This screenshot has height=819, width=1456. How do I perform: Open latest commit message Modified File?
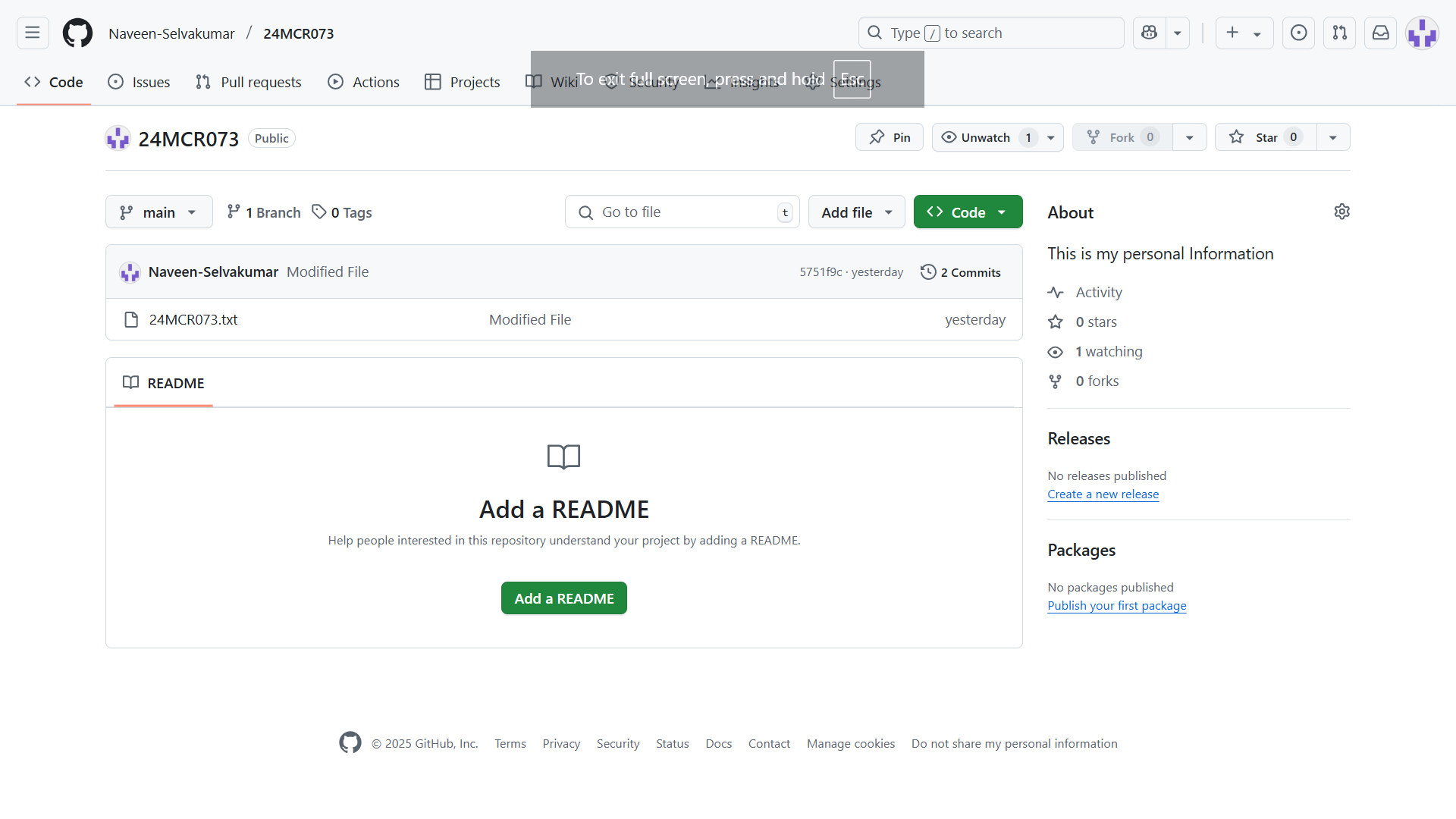[x=328, y=271]
